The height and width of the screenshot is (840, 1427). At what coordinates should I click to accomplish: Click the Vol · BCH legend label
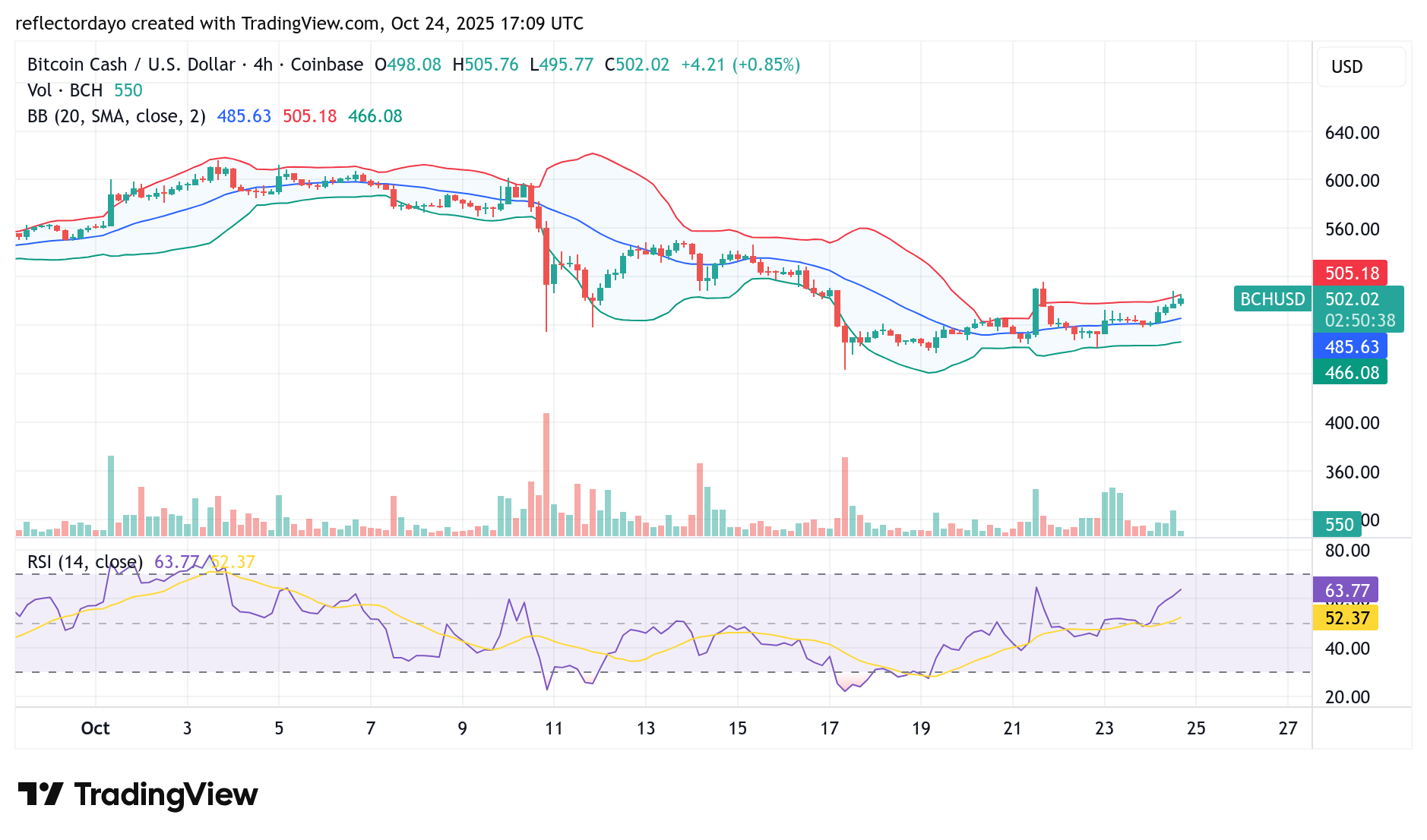pyautogui.click(x=65, y=90)
